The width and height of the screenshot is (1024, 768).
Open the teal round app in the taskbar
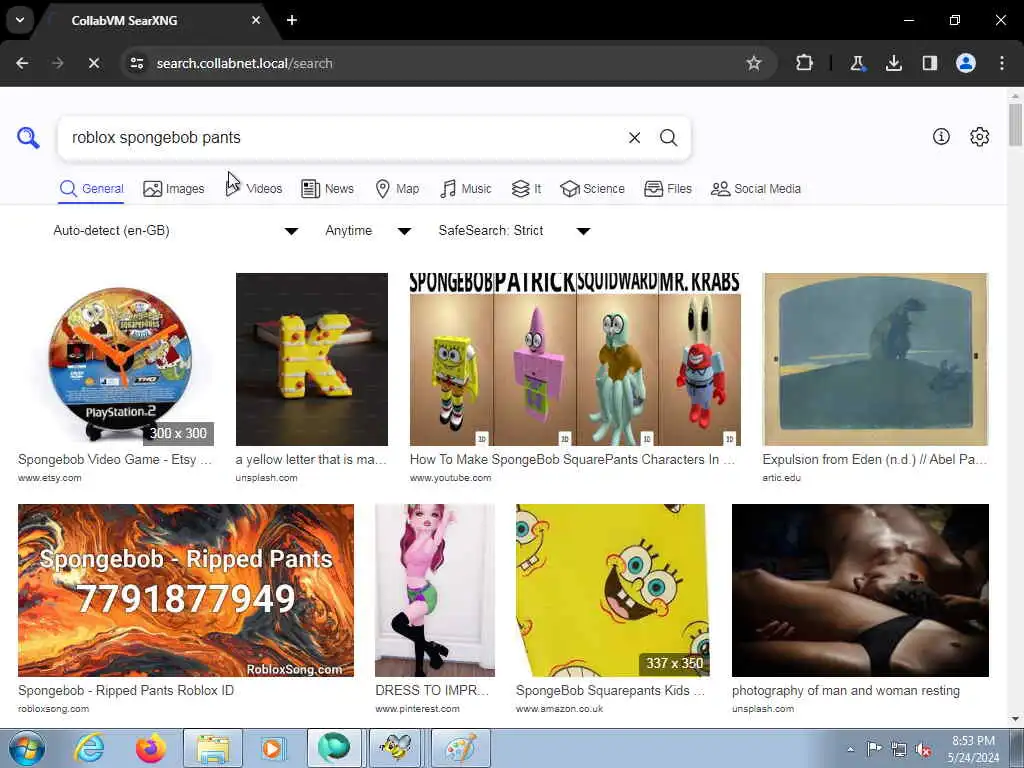[334, 748]
